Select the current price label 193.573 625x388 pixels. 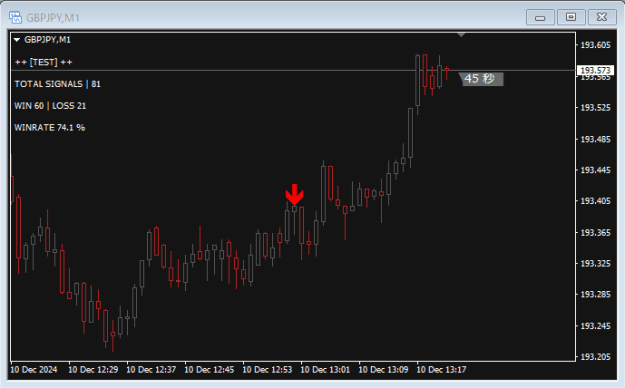tap(596, 71)
